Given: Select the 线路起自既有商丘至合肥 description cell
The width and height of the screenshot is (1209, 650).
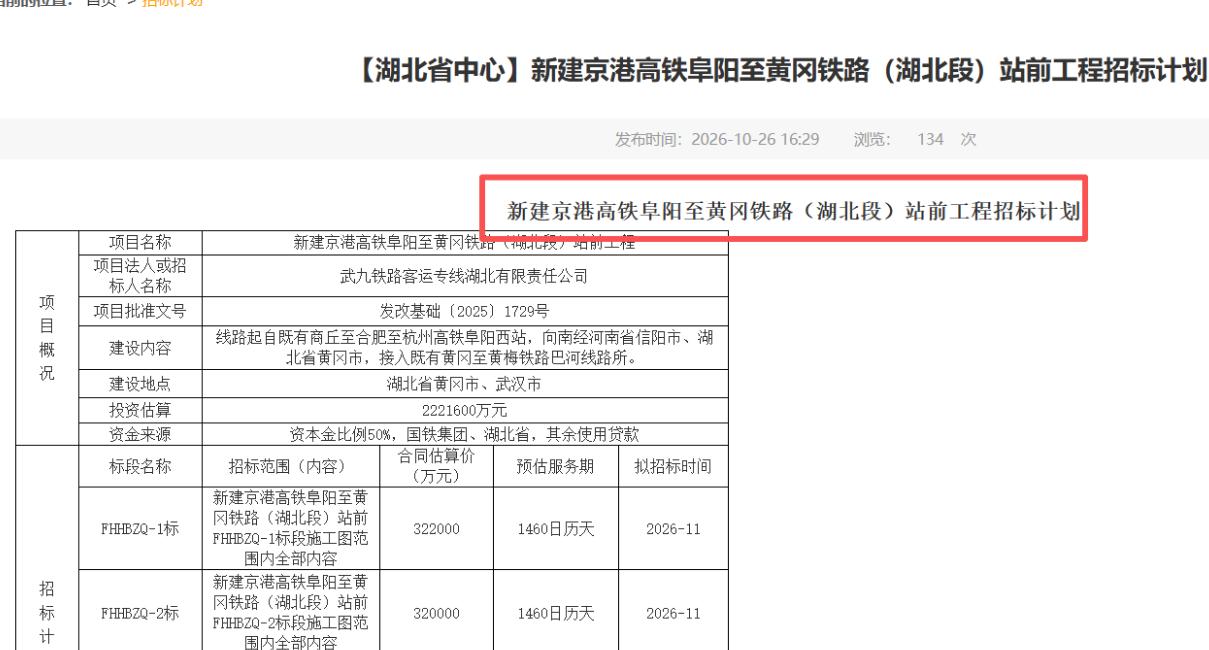Looking at the screenshot, I should [x=465, y=348].
